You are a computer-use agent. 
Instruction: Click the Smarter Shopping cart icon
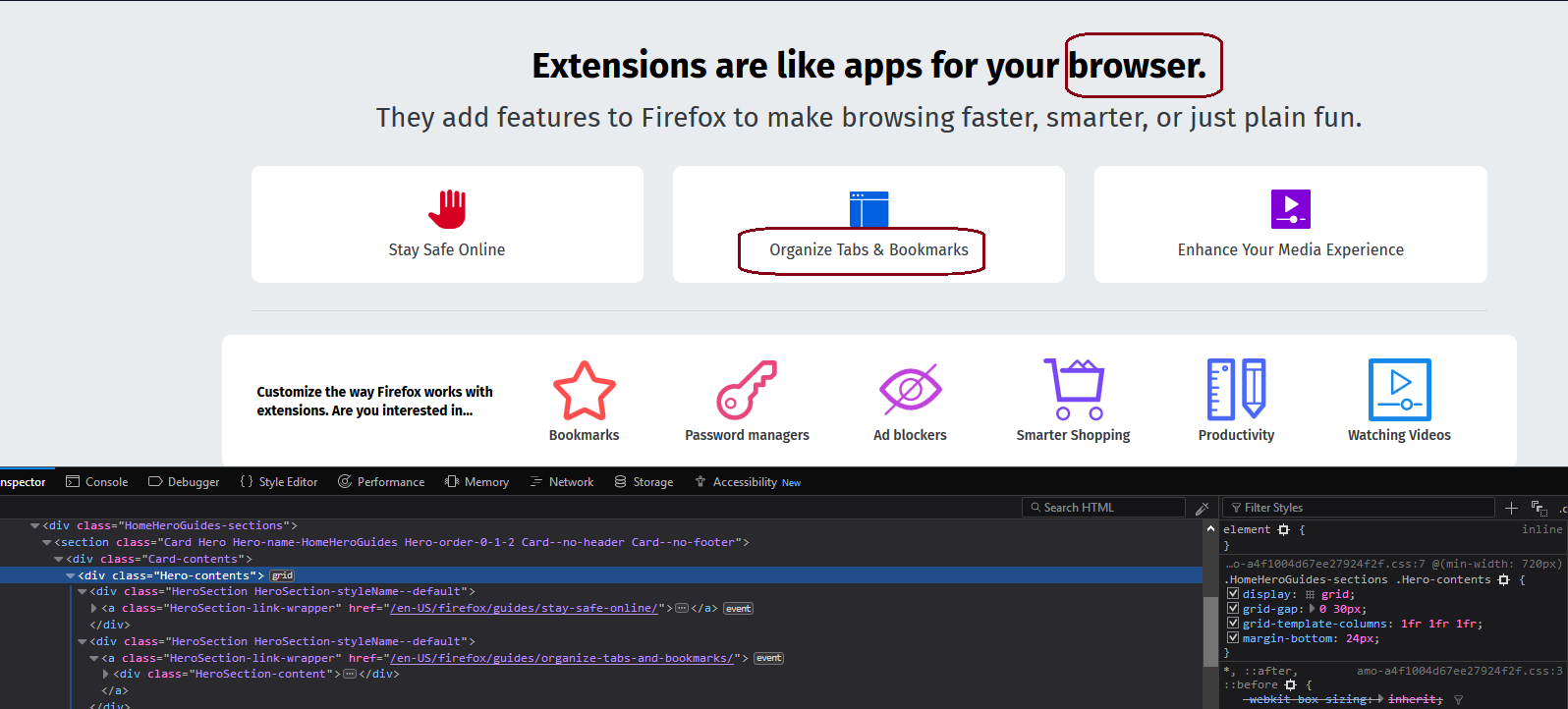point(1074,390)
